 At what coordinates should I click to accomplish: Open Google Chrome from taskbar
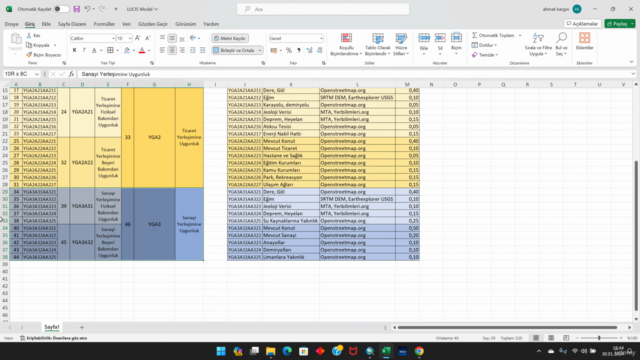click(419, 351)
